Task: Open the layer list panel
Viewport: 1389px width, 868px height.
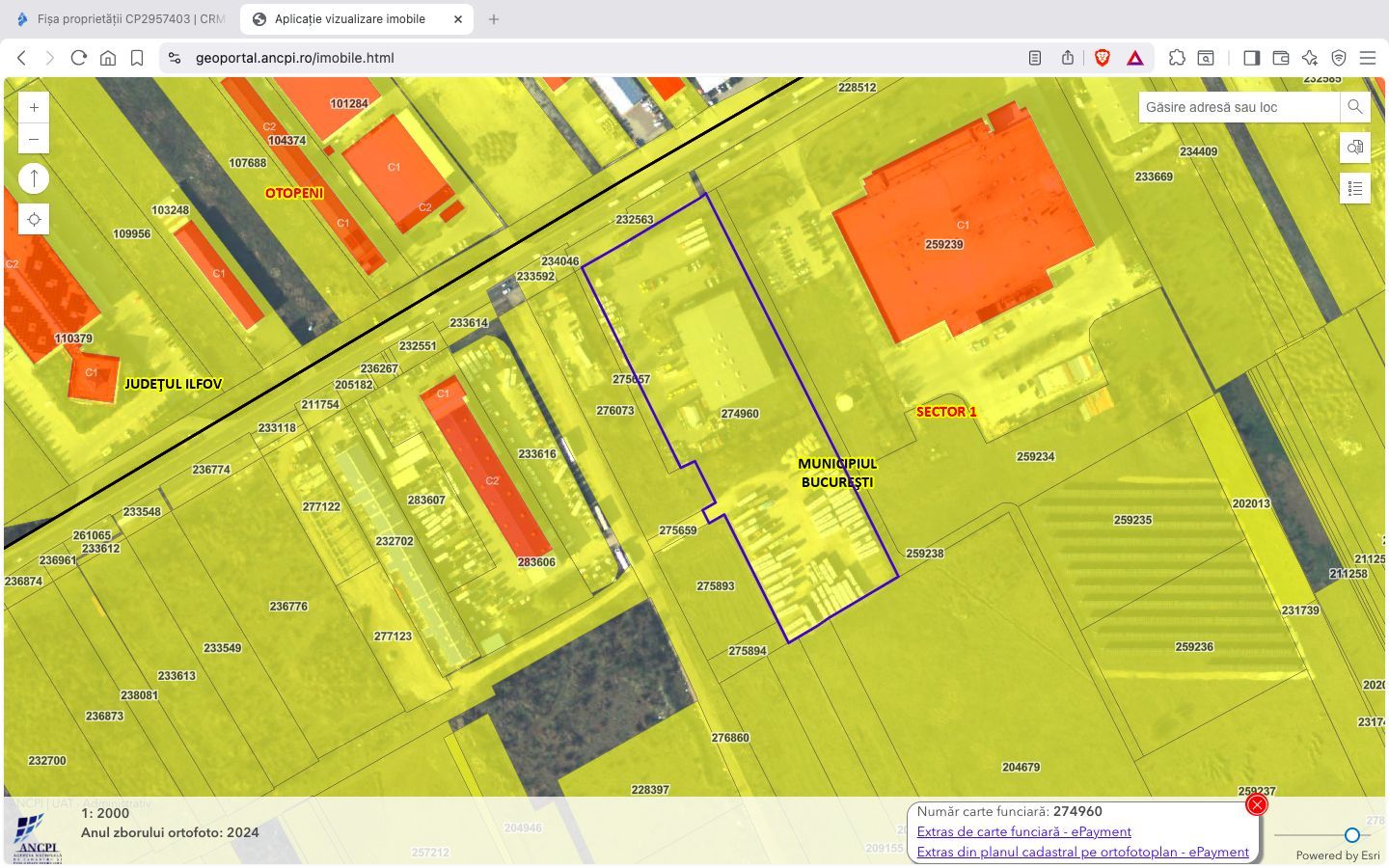Action: click(1354, 188)
